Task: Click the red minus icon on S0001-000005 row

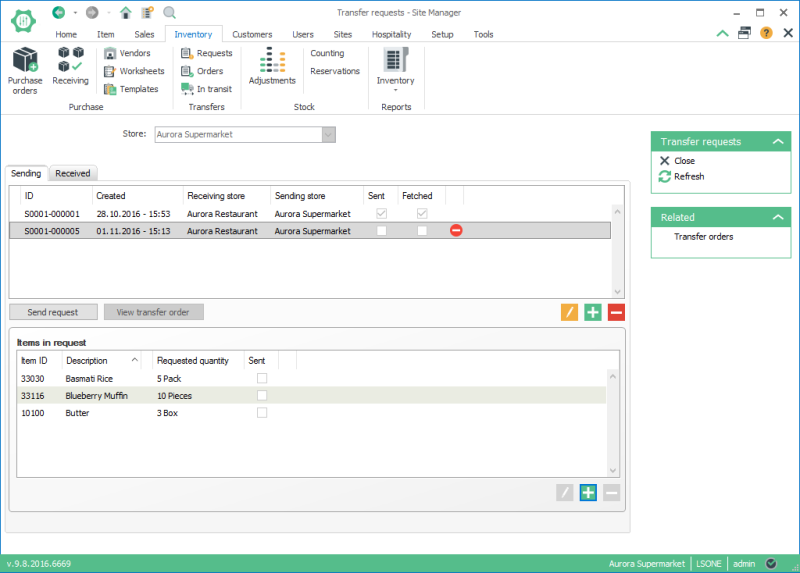Action: point(456,231)
